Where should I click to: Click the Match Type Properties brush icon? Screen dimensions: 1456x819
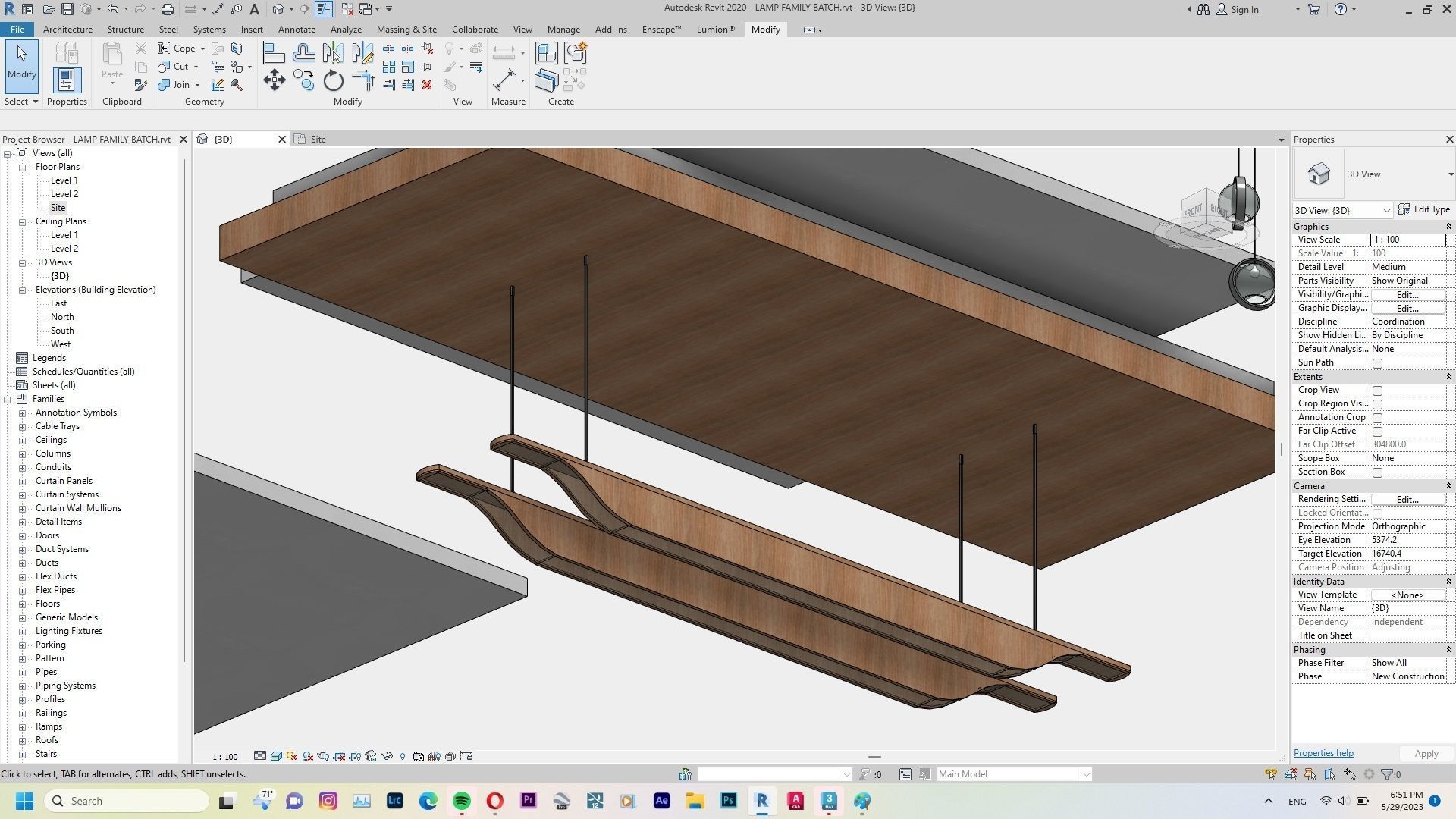point(140,85)
